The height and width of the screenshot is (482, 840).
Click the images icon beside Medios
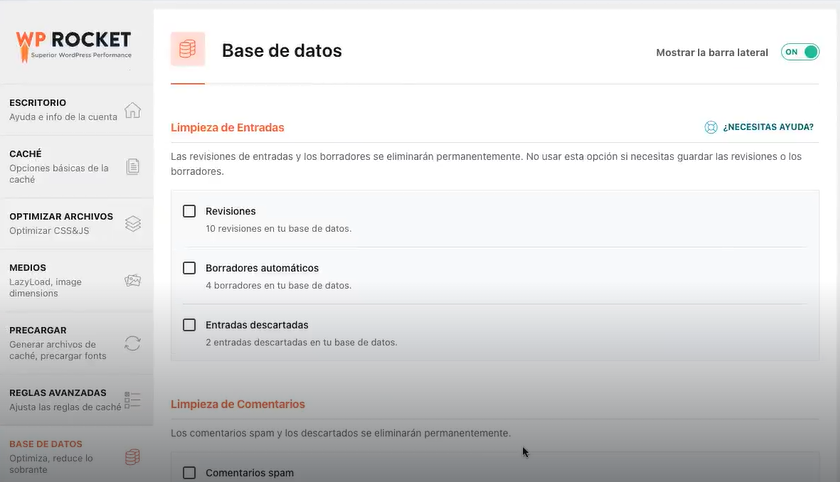point(132,280)
